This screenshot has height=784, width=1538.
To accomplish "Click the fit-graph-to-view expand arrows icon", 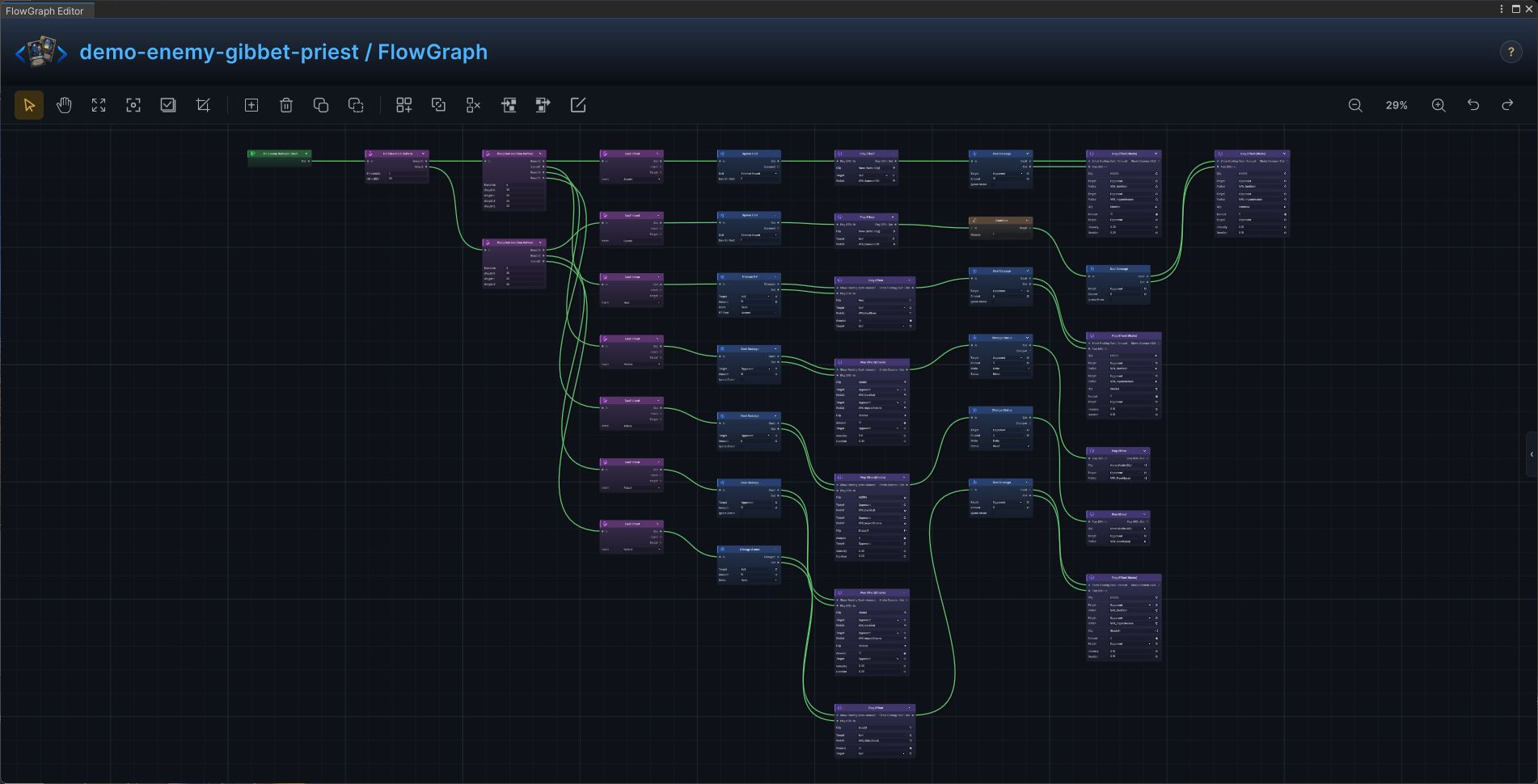I will pyautogui.click(x=99, y=105).
